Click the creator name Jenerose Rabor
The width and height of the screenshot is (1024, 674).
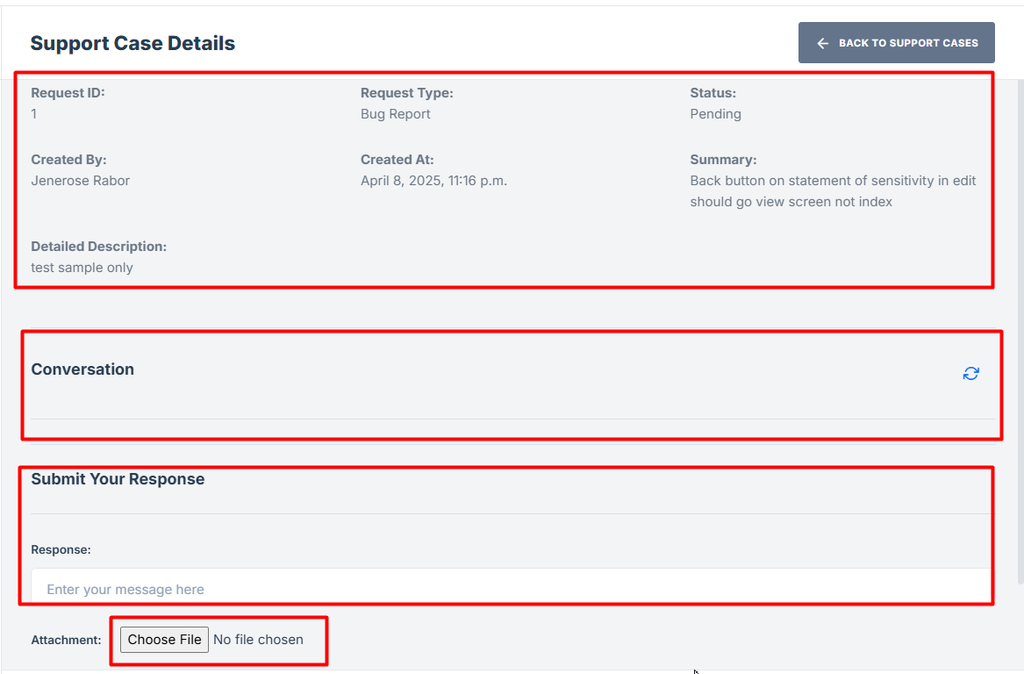[80, 181]
